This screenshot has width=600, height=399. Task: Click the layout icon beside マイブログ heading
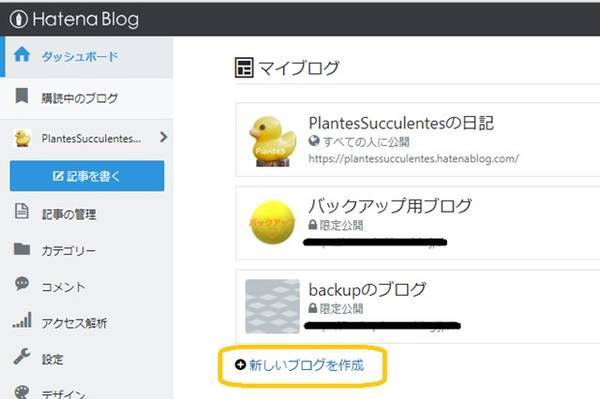coord(244,67)
